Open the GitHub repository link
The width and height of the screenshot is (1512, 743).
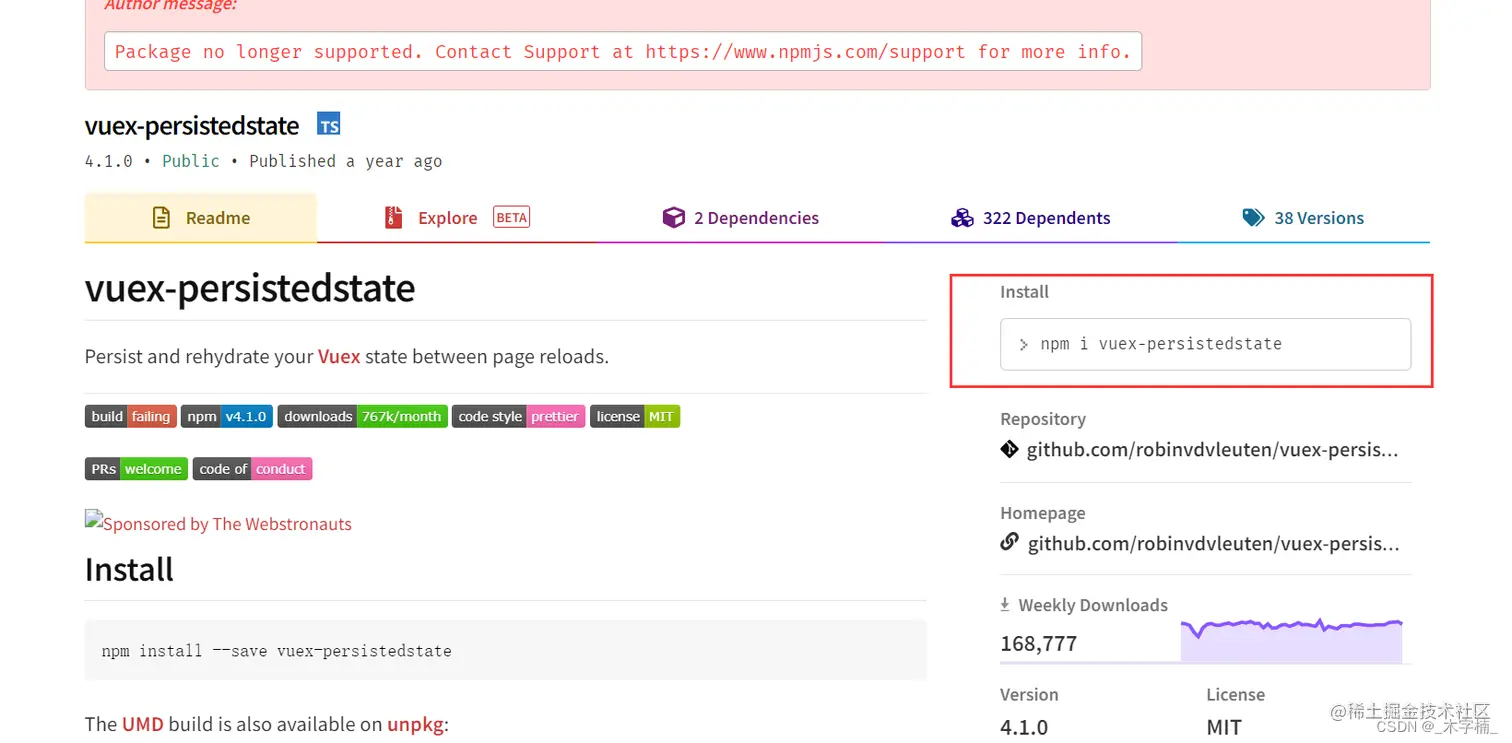coord(1212,449)
